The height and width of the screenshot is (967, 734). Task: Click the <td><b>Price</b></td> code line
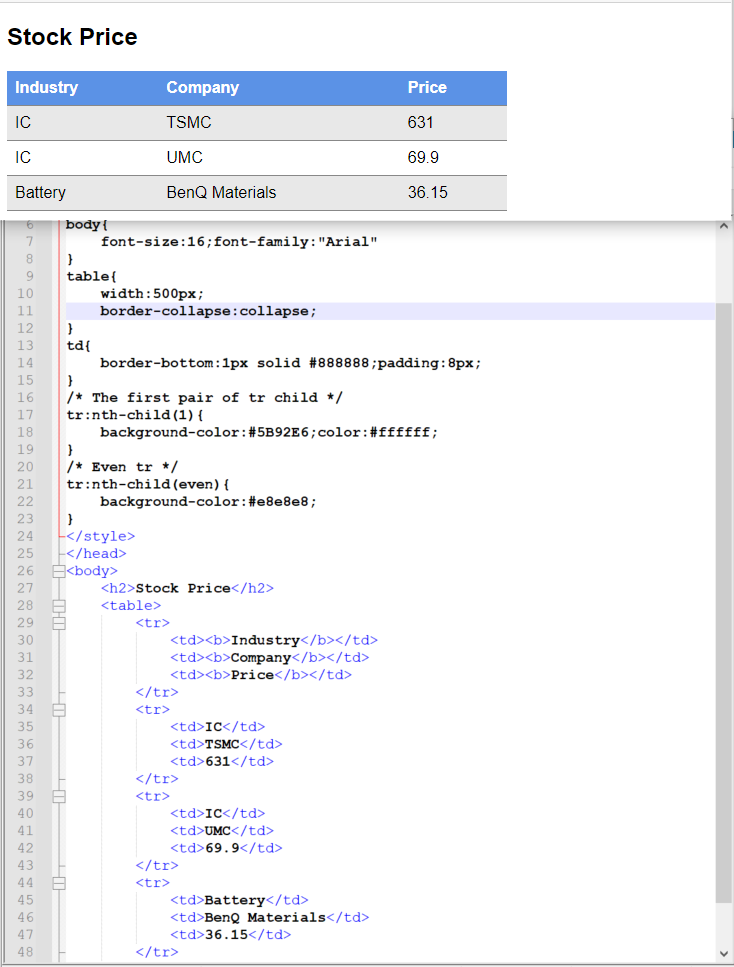click(x=261, y=675)
